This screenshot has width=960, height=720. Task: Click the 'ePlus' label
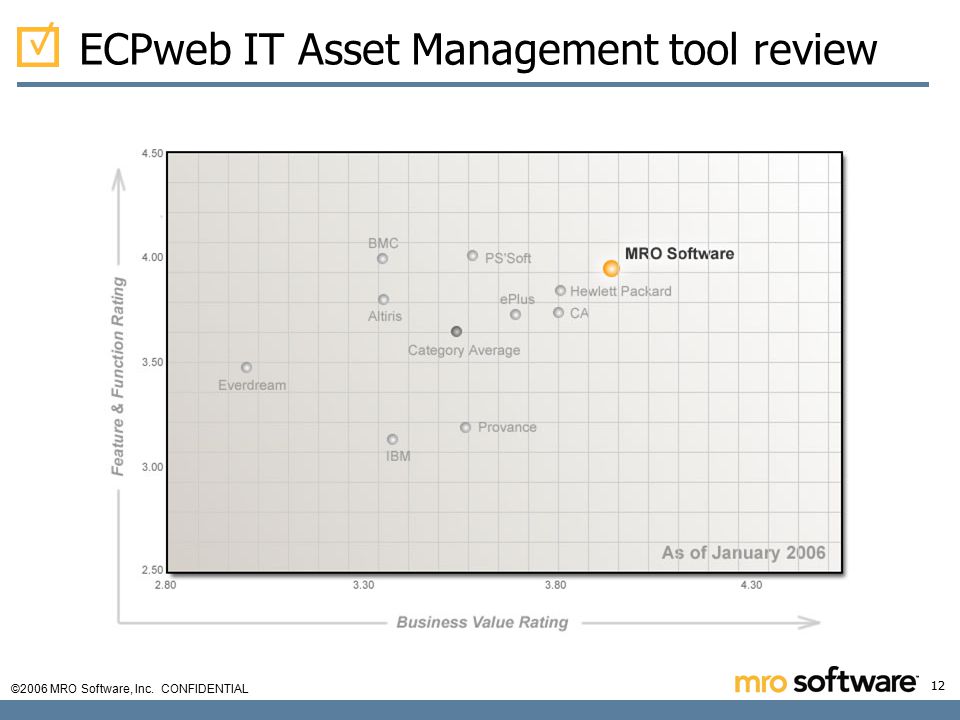[x=517, y=299]
